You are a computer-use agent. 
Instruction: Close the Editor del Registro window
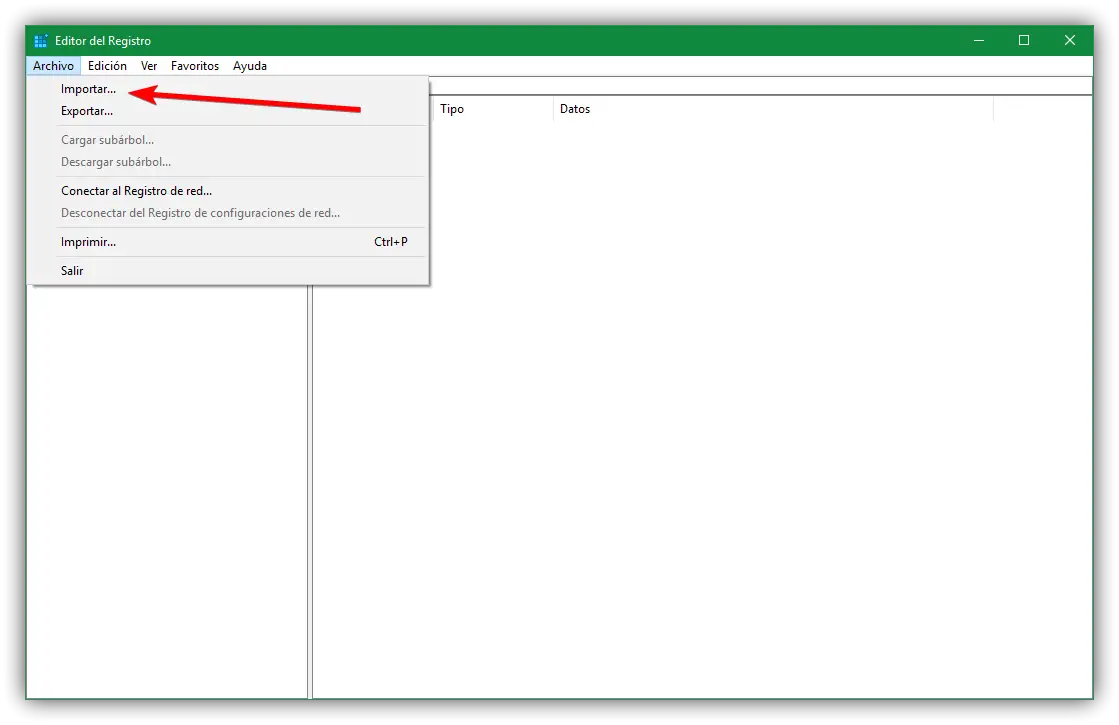tap(1070, 41)
